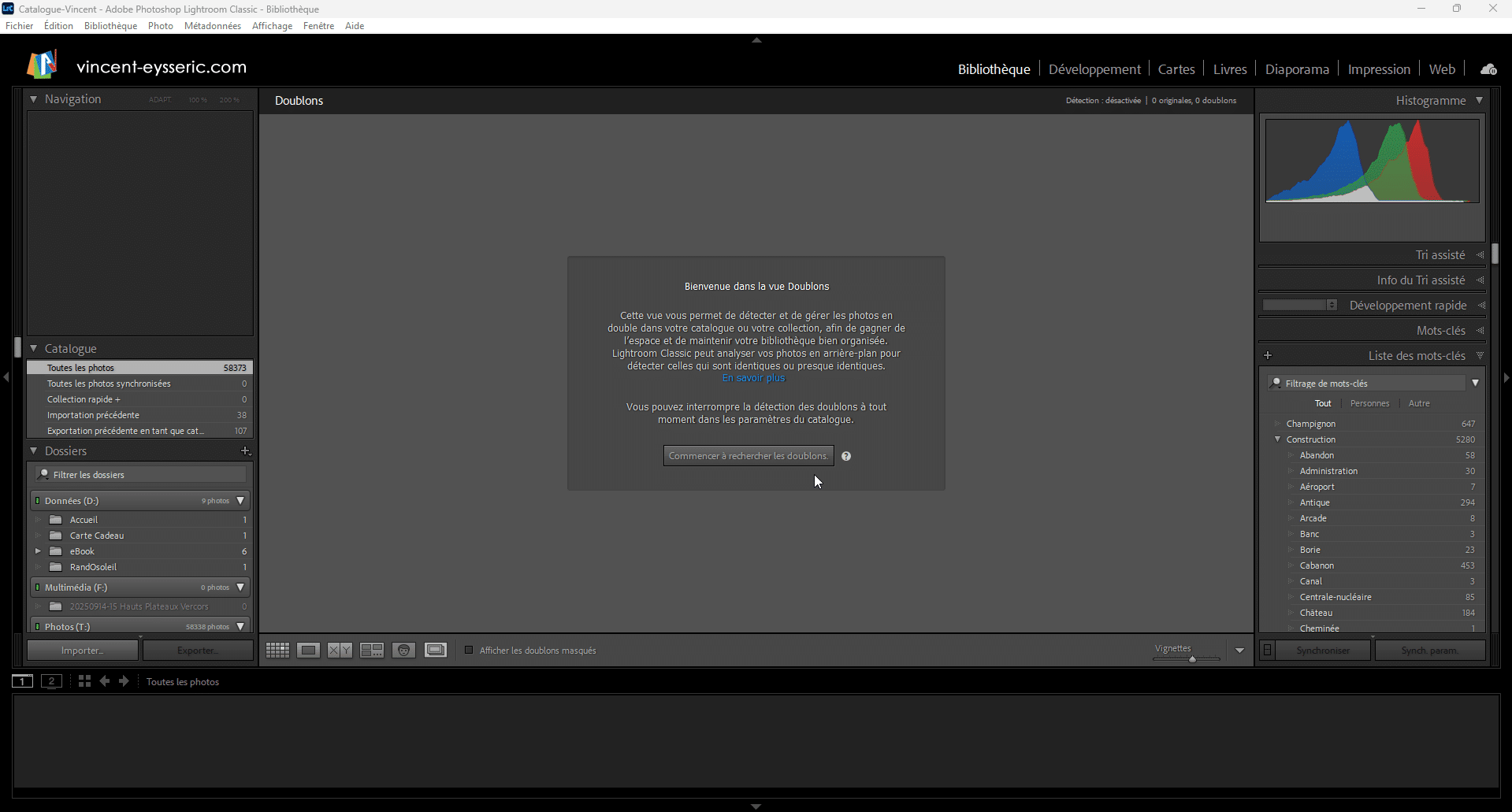The width and height of the screenshot is (1512, 812).
Task: Collapse the Dossiers panel
Action: 34,450
